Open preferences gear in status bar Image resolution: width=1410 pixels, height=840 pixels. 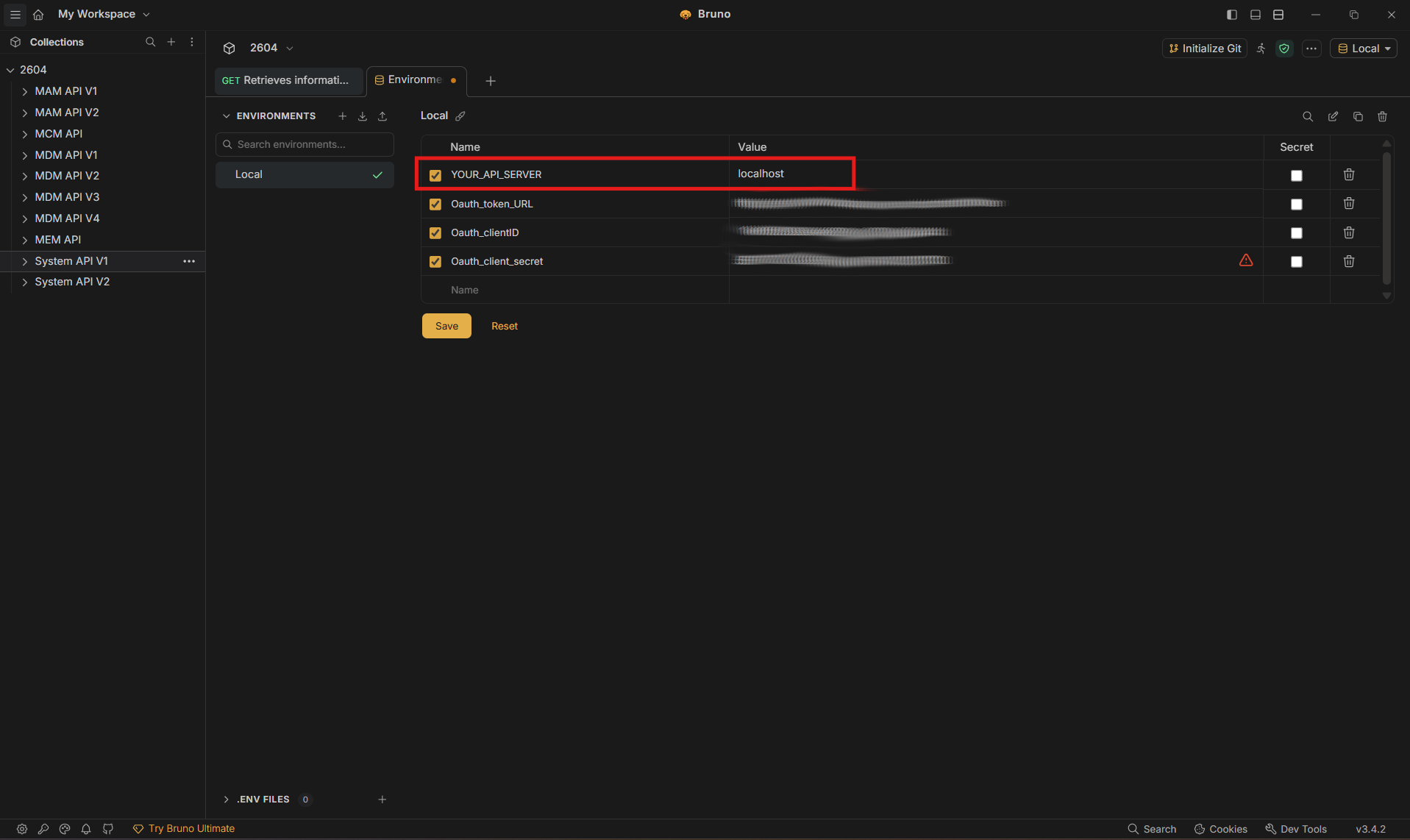coord(22,829)
